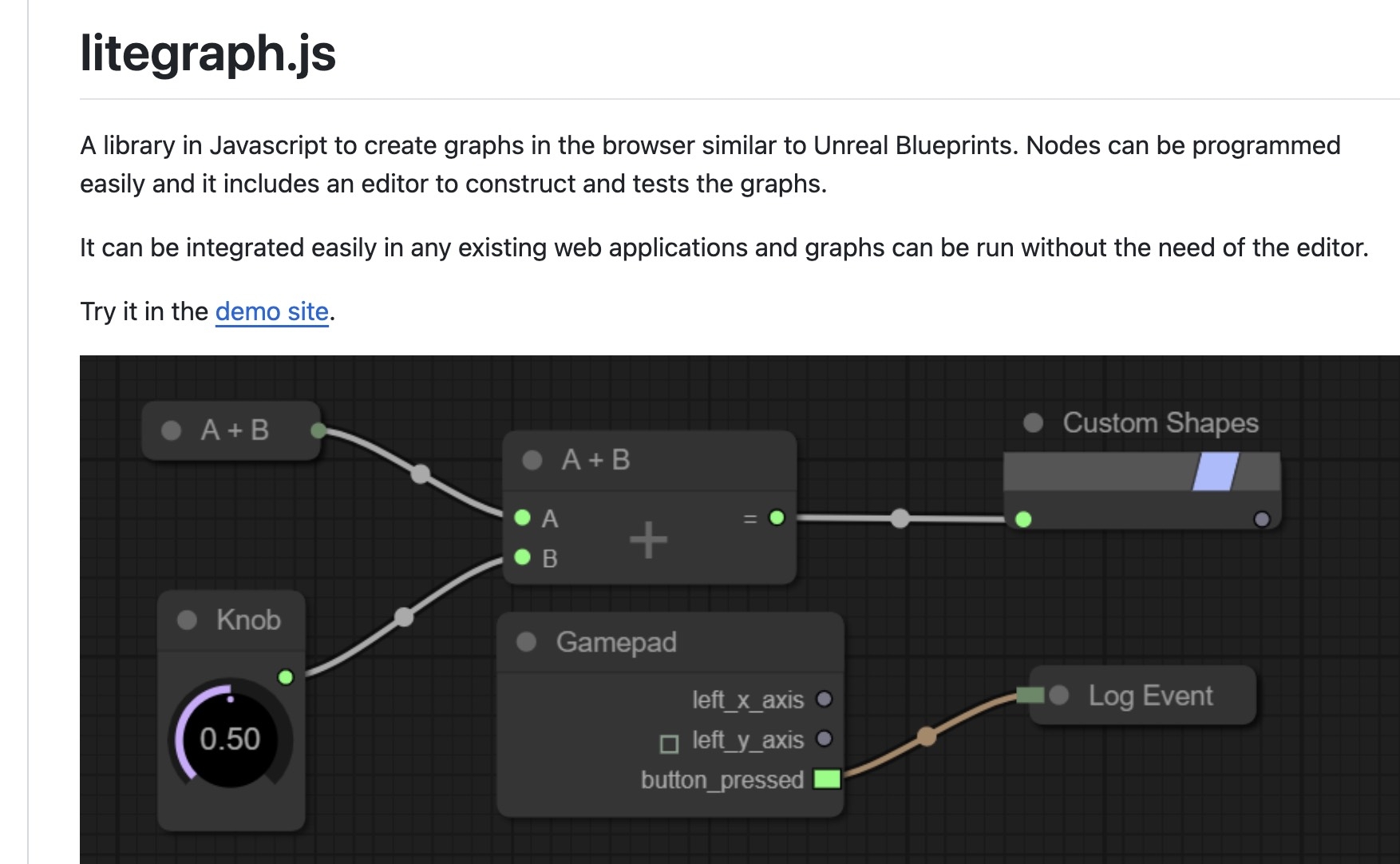Open the demo site link
Screen dimensions: 1400x864
[x=272, y=311]
